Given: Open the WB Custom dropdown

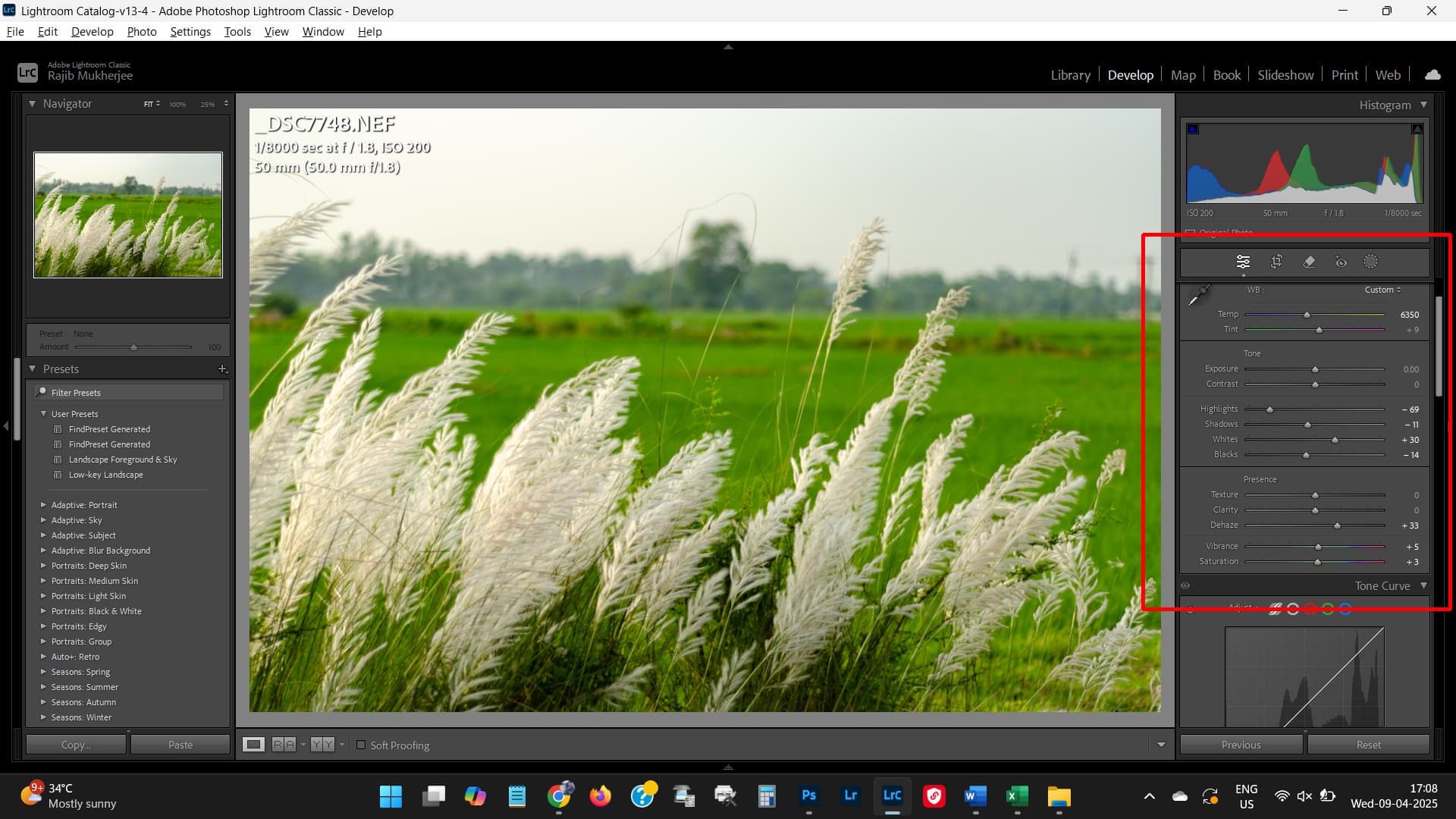Looking at the screenshot, I should (x=1382, y=290).
